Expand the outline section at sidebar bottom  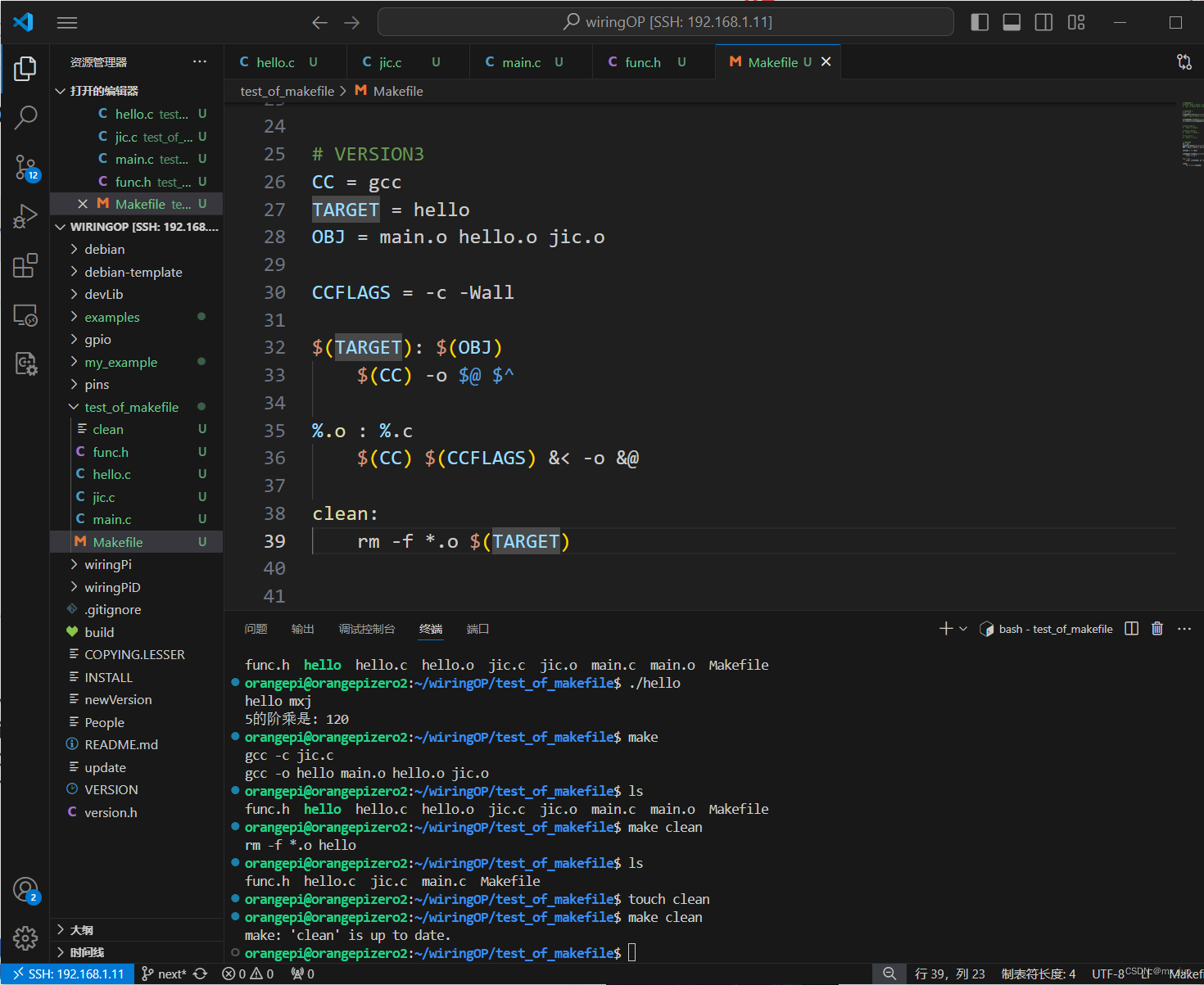pyautogui.click(x=136, y=930)
